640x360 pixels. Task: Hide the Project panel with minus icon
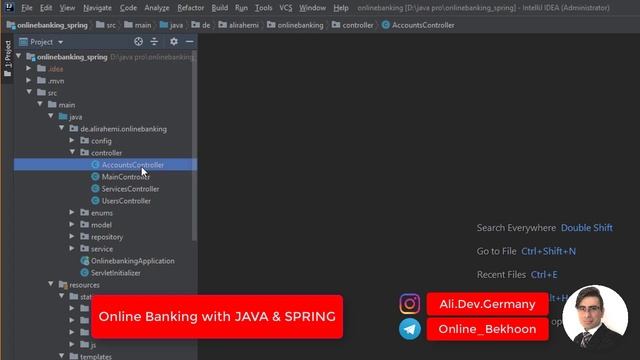pyautogui.click(x=189, y=42)
